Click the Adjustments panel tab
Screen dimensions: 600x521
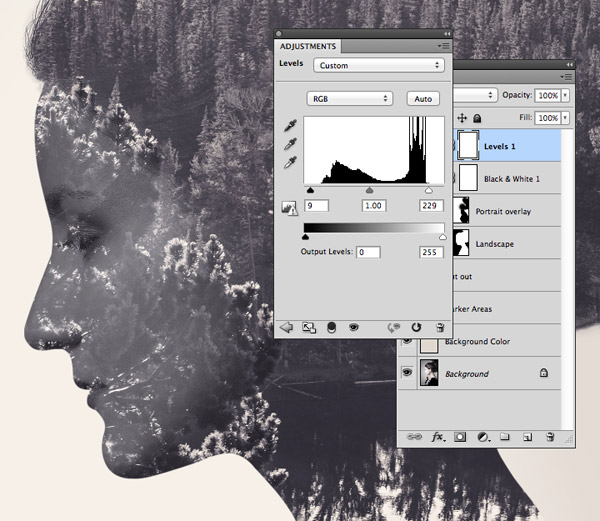pos(307,46)
